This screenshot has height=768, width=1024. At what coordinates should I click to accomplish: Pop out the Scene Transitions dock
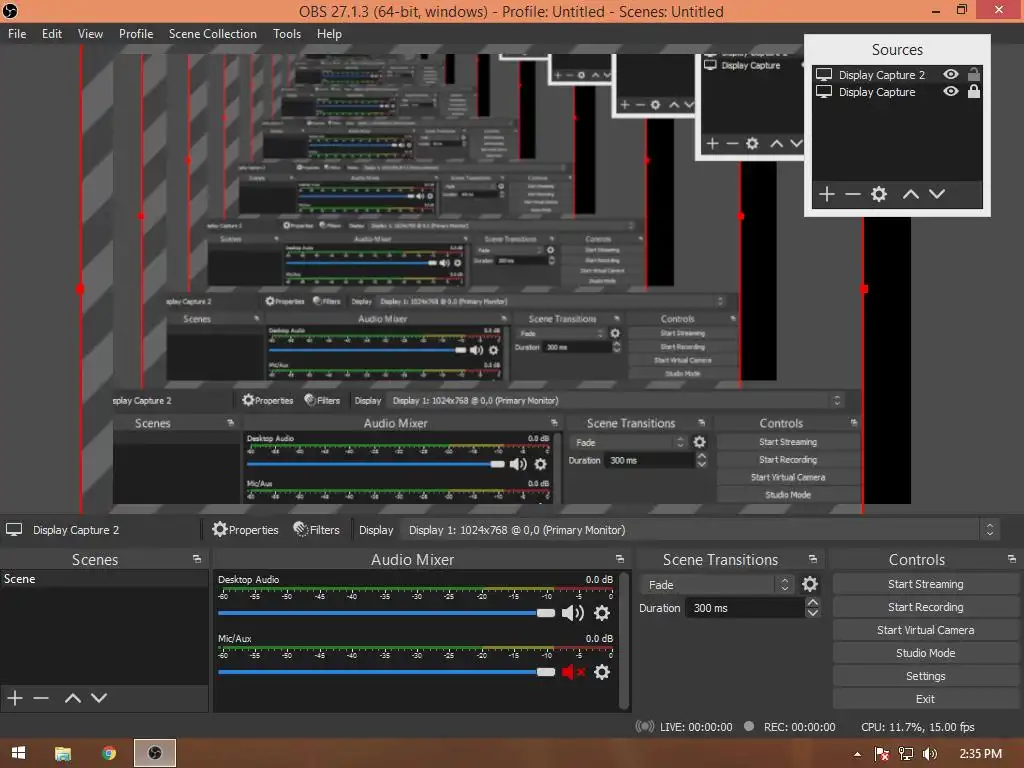coord(812,559)
